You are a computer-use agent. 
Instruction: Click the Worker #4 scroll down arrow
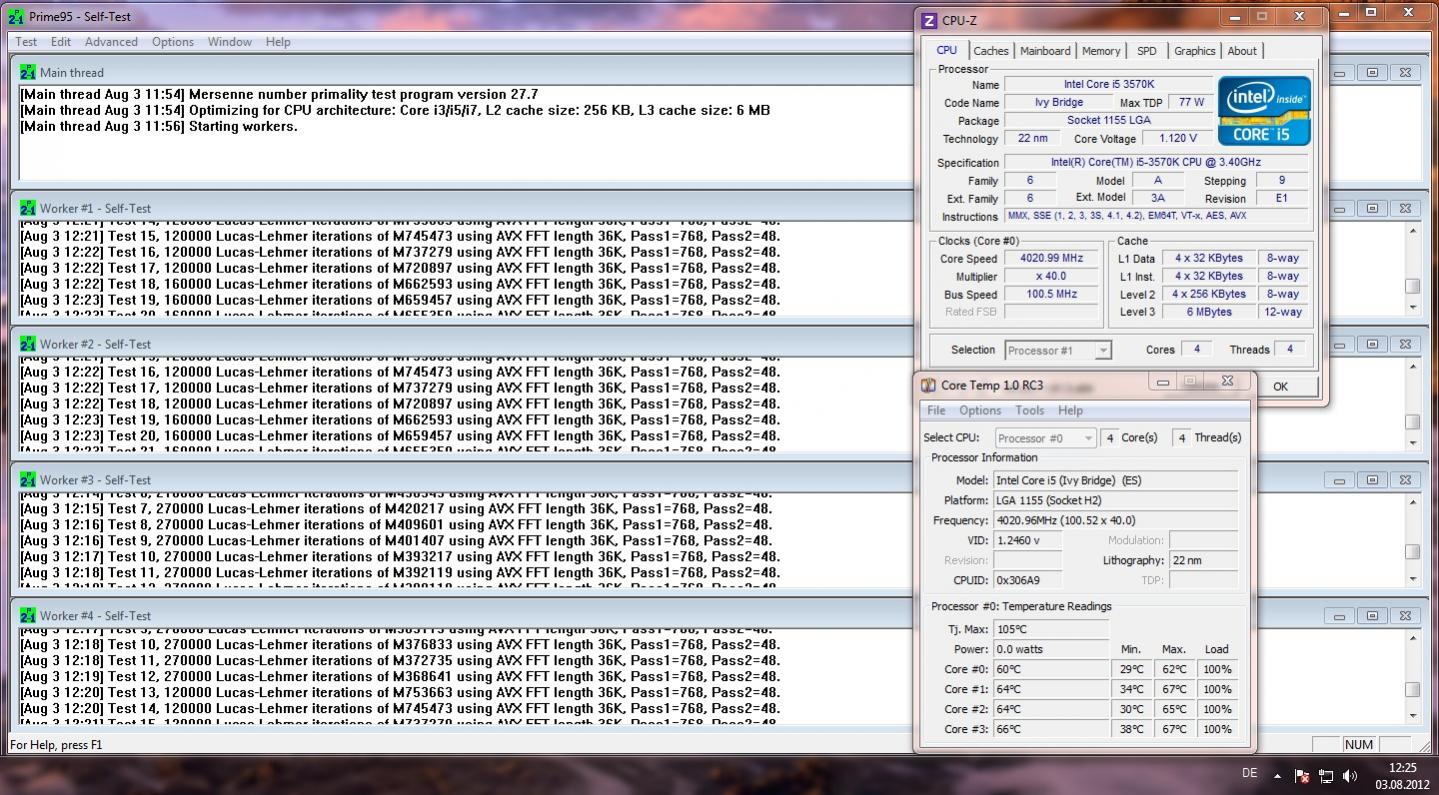point(1412,714)
